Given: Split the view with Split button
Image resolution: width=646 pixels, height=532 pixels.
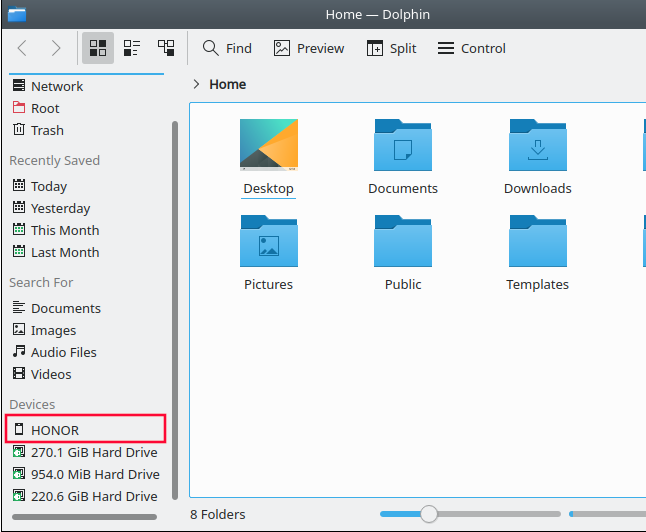Looking at the screenshot, I should pos(391,48).
